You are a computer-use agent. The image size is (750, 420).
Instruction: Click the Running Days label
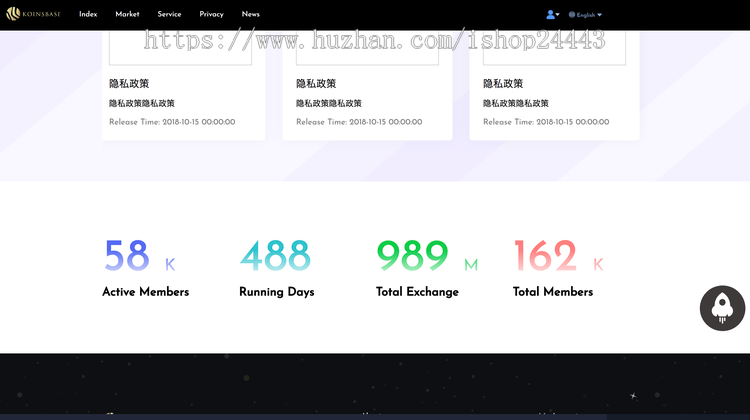click(276, 292)
